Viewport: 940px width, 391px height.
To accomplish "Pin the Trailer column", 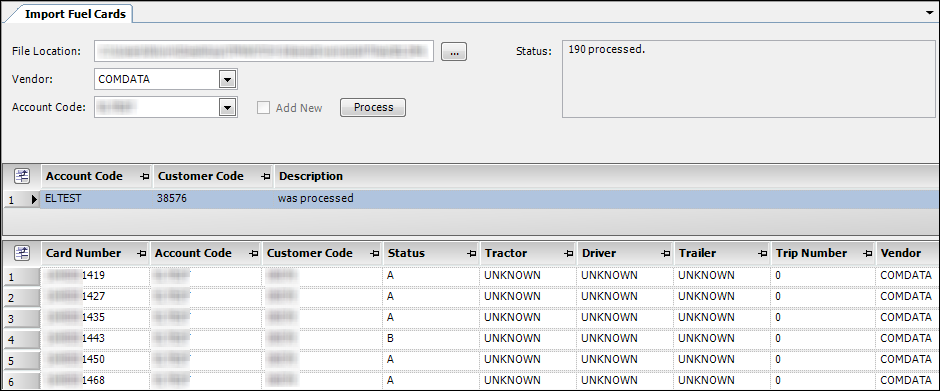I will coord(763,254).
